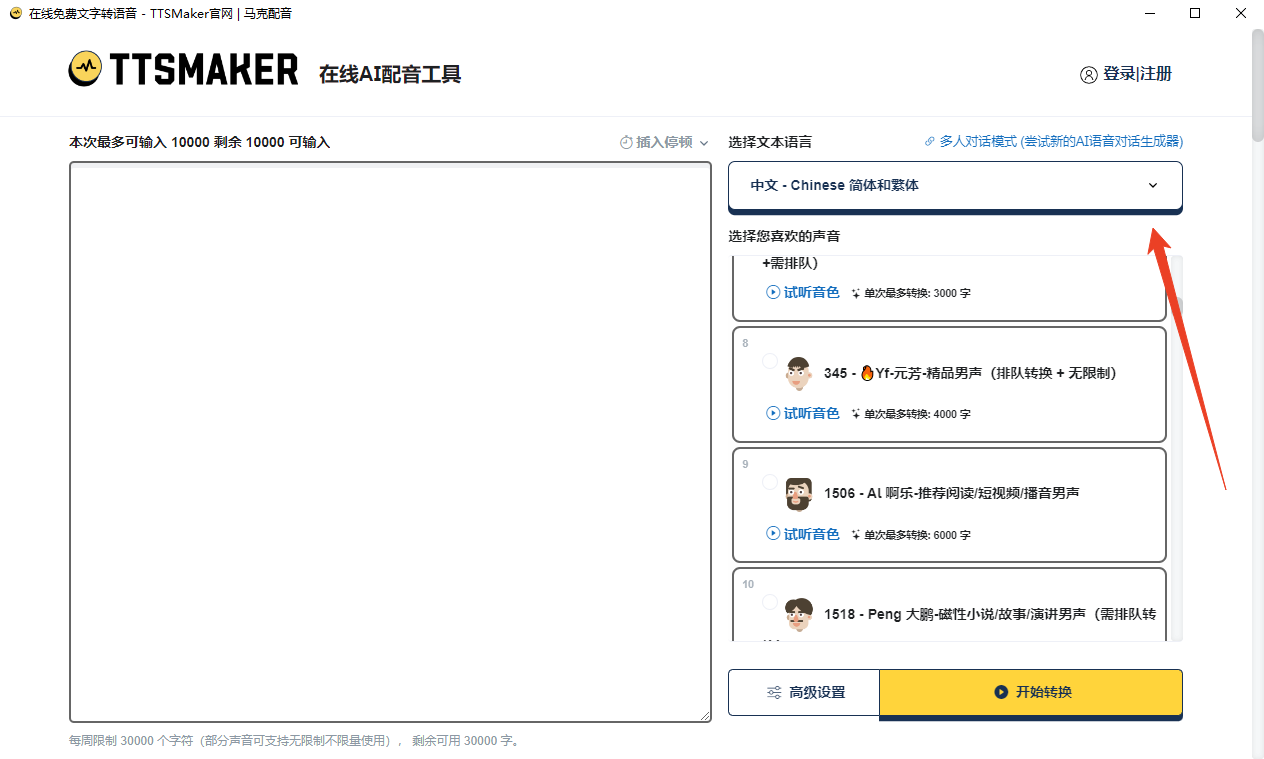
Task: Open the 多人对话模式 link
Action: [1060, 142]
